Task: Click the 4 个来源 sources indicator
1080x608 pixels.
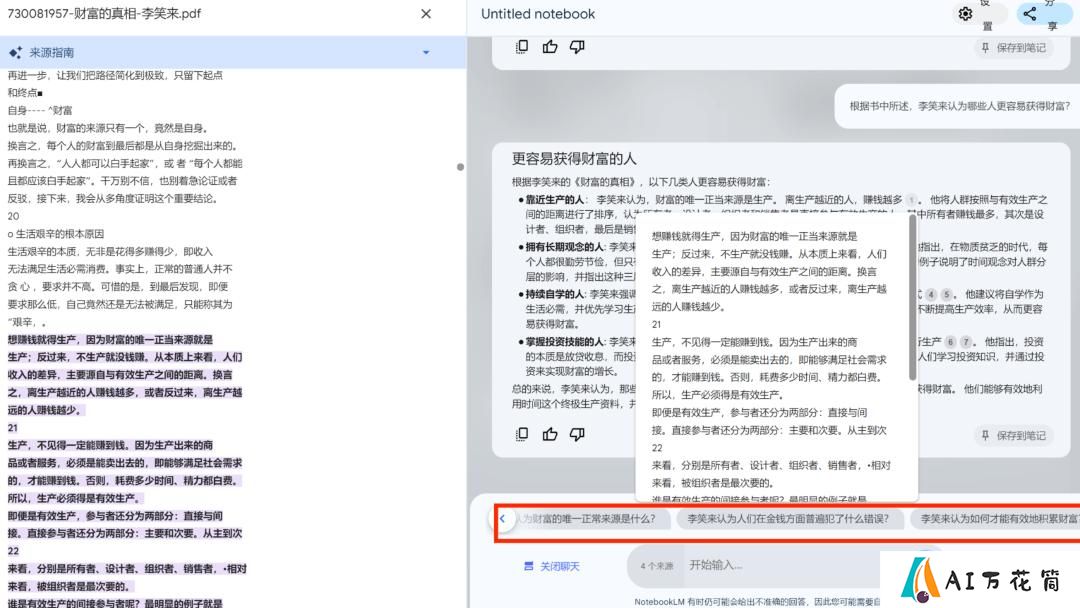Action: [x=656, y=566]
